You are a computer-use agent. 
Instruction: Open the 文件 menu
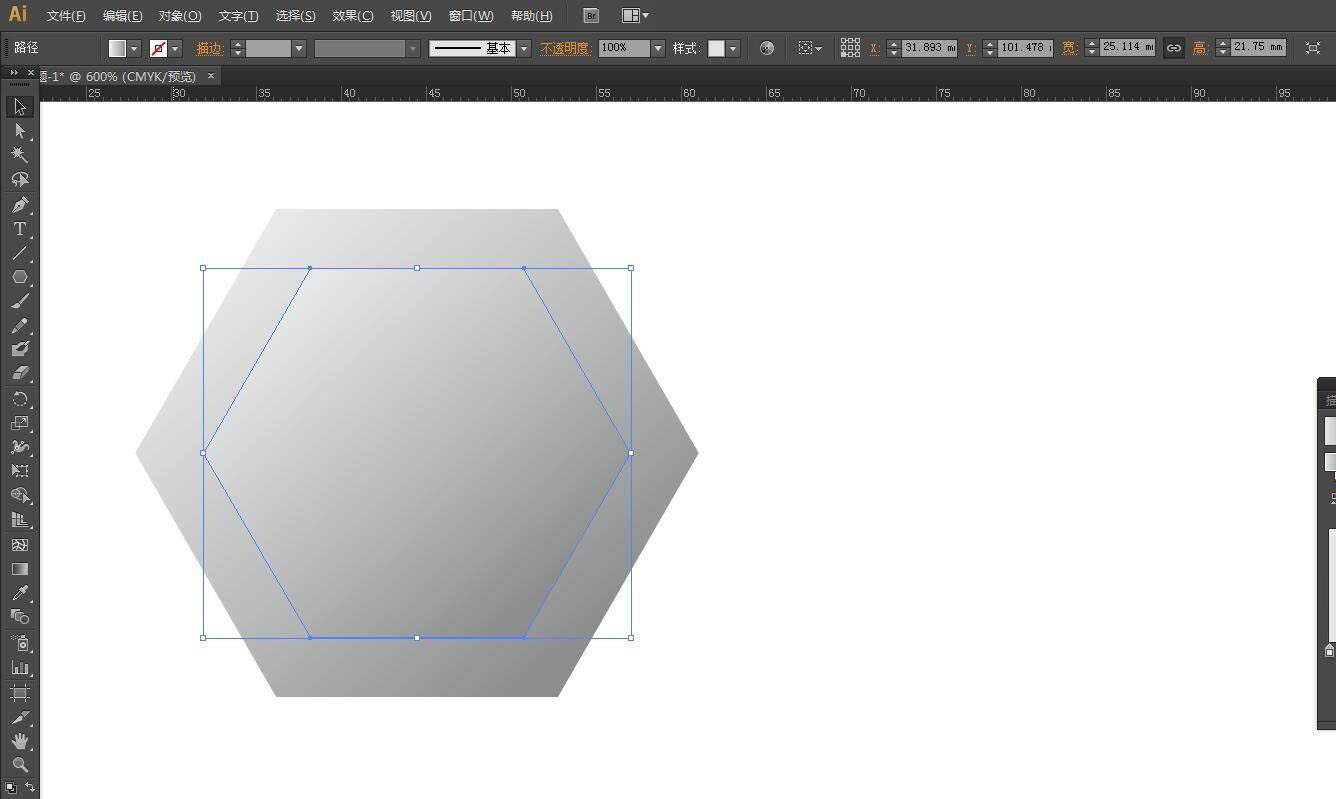pos(65,15)
